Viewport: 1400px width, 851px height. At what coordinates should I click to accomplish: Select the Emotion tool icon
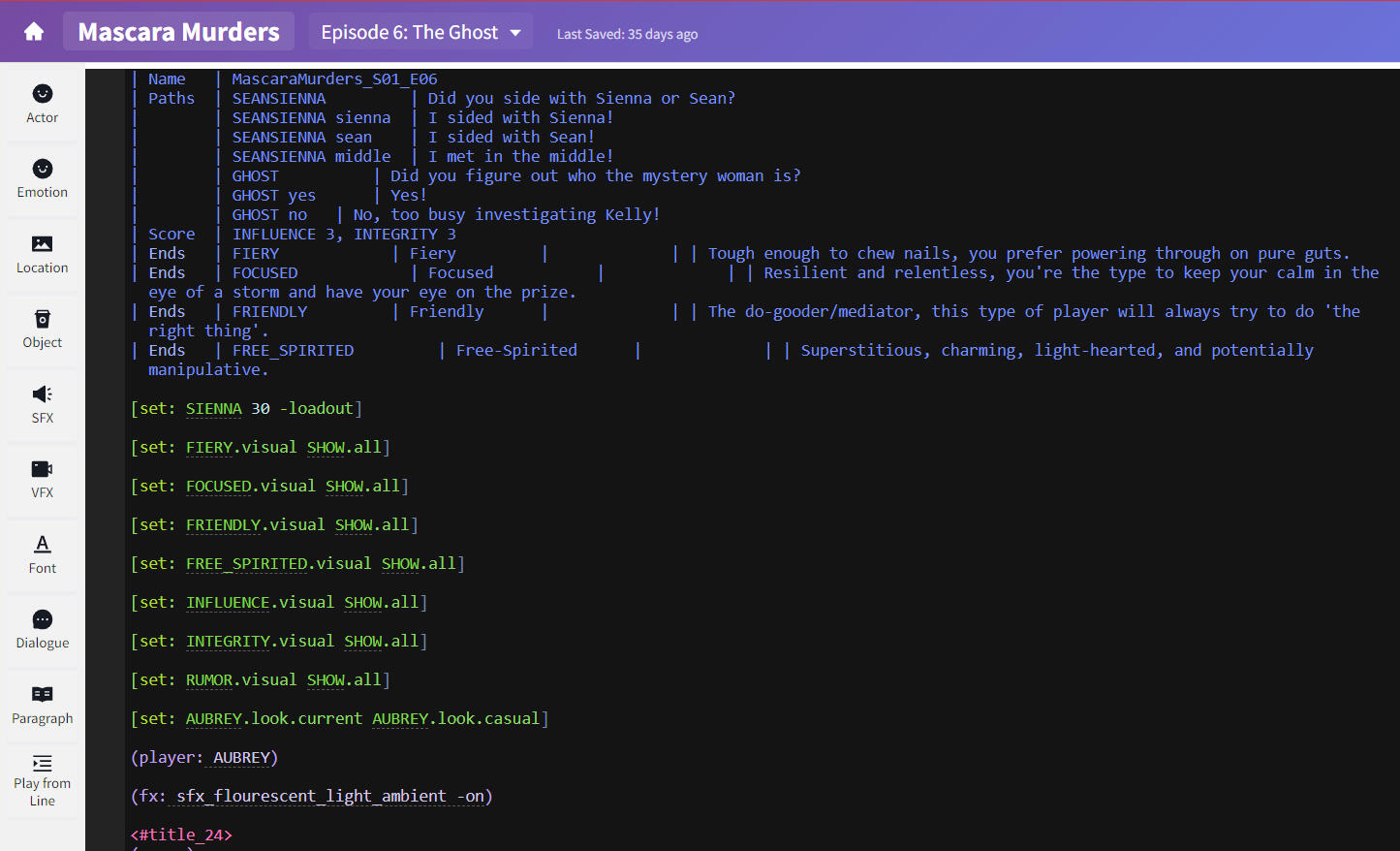[43, 179]
